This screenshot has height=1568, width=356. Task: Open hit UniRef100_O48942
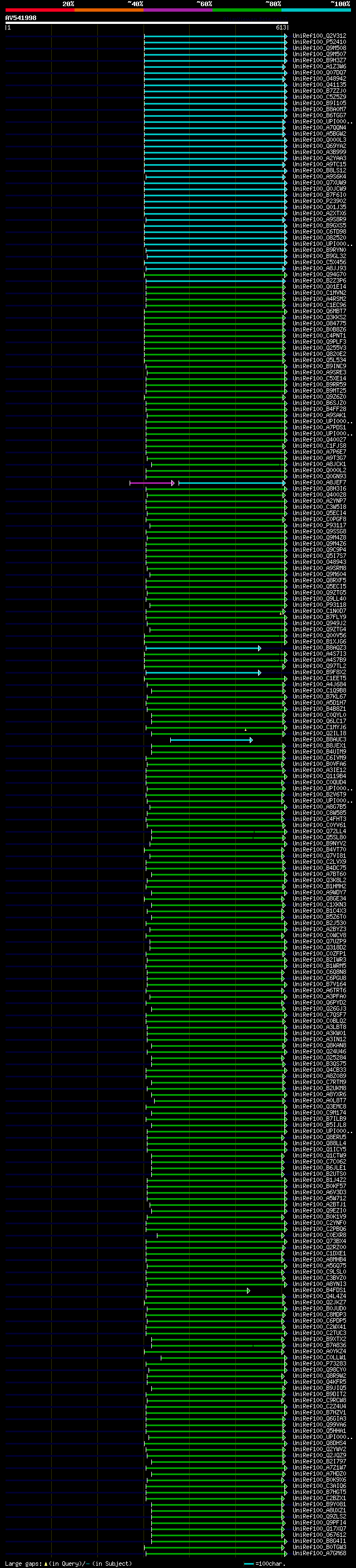tap(319, 78)
